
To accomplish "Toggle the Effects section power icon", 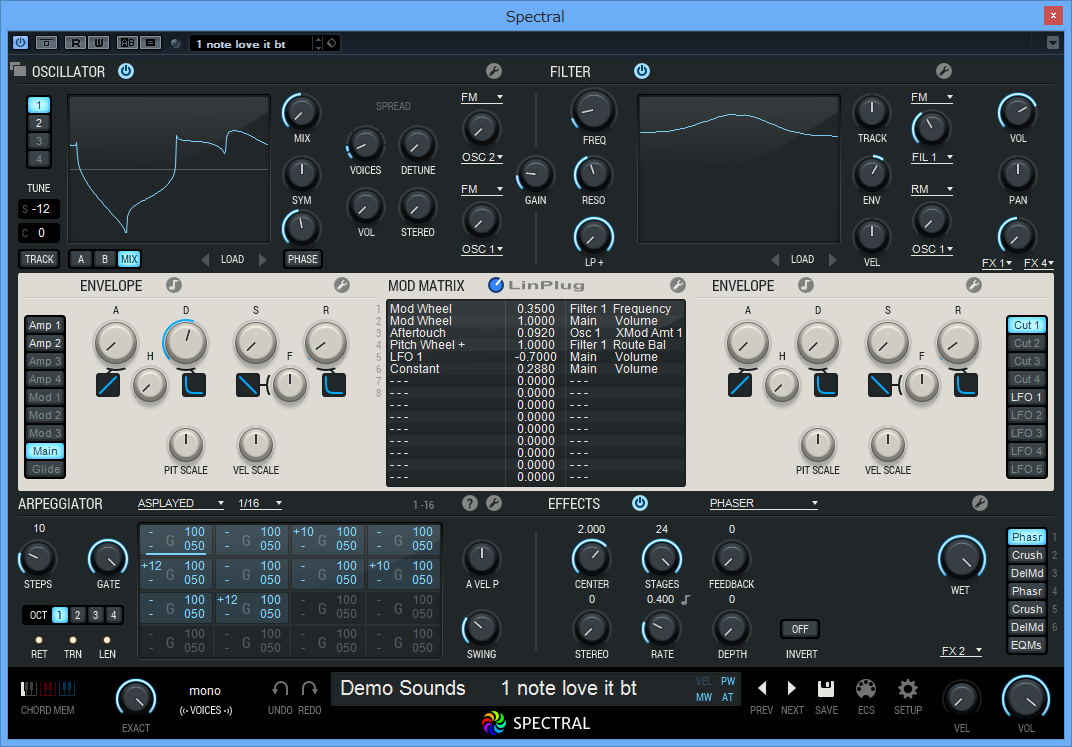I will [x=640, y=503].
